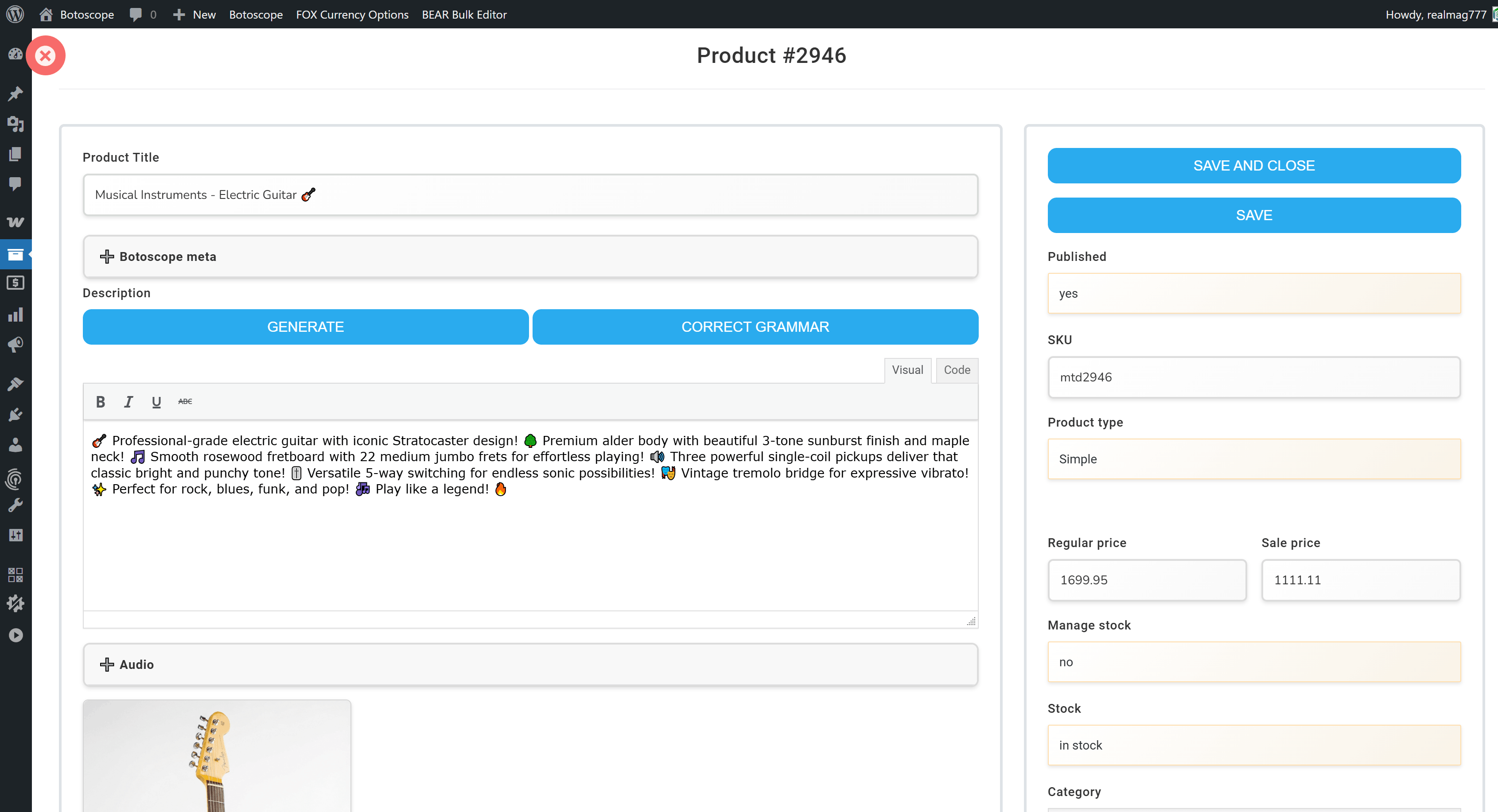Close the product editor with red X
Screen dimensions: 1498x812
click(45, 56)
